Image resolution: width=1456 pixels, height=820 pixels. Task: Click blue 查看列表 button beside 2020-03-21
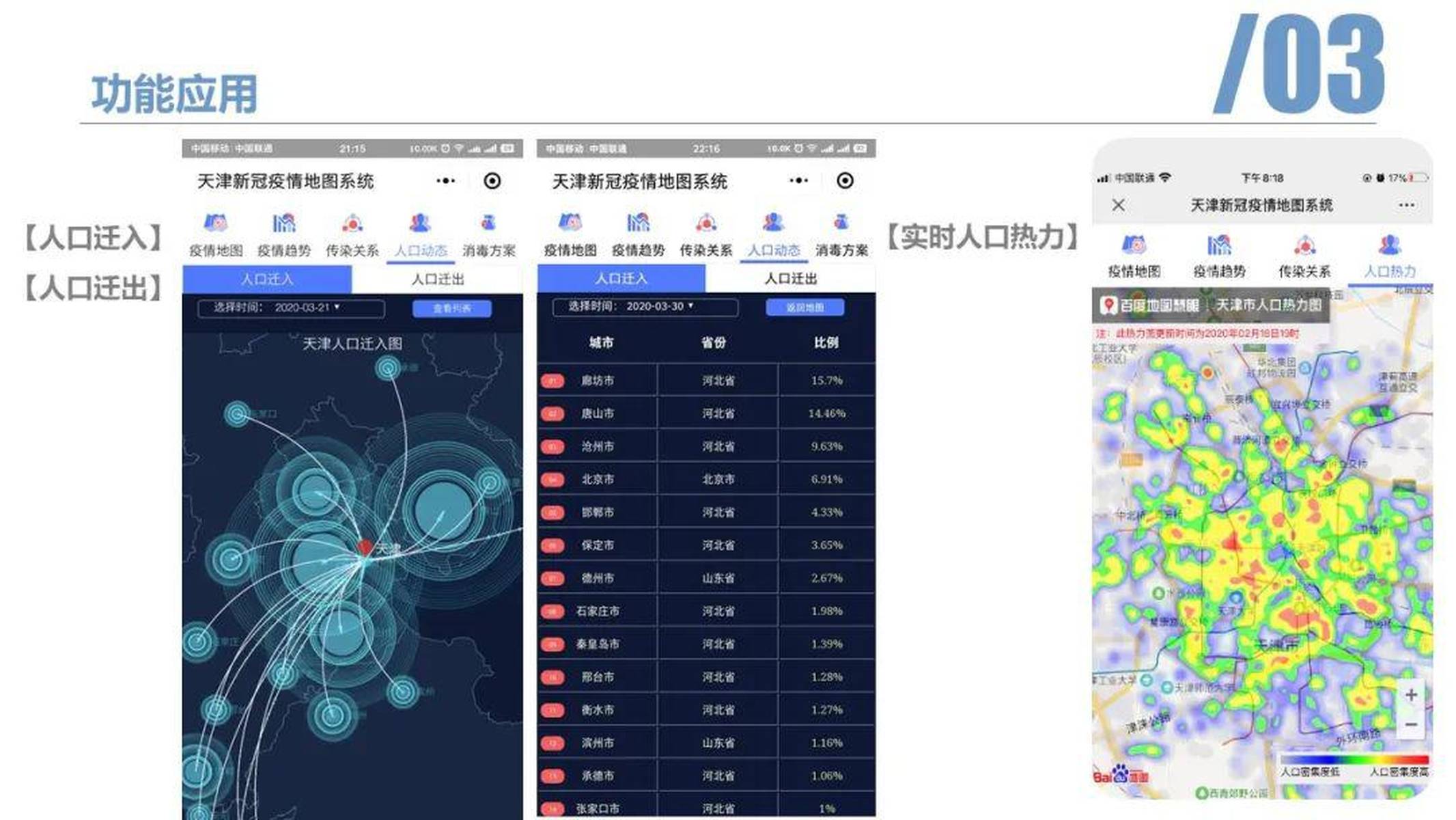point(451,308)
